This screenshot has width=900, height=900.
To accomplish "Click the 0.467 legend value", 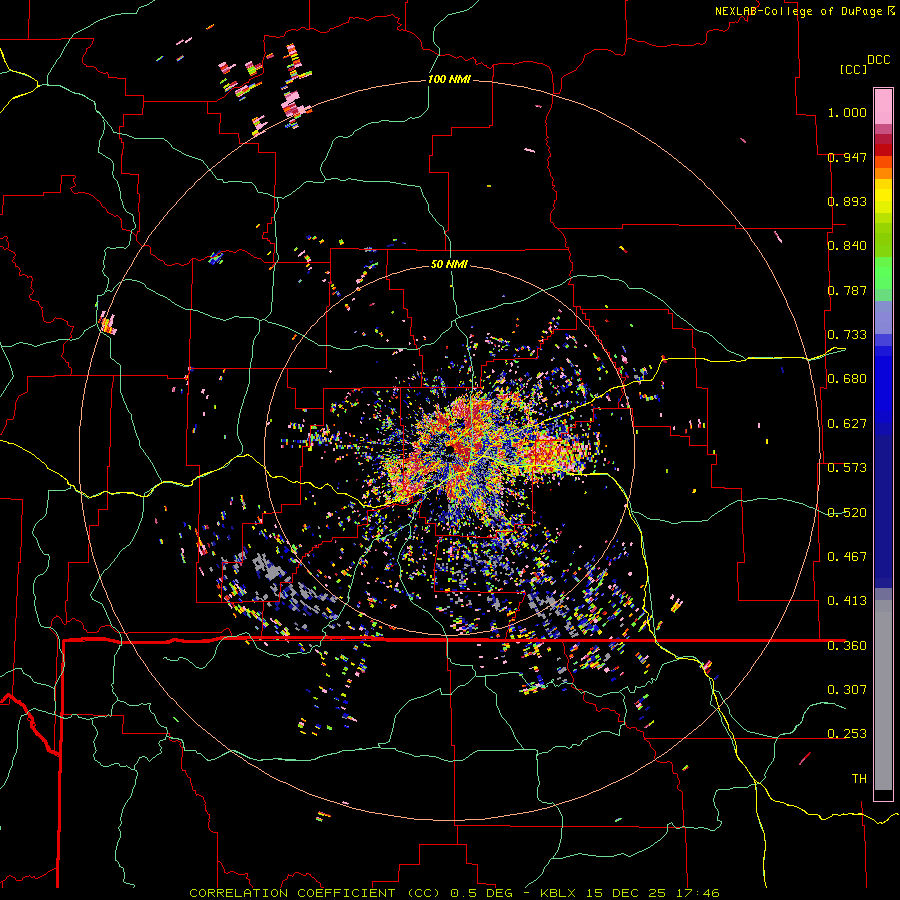I will 847,557.
